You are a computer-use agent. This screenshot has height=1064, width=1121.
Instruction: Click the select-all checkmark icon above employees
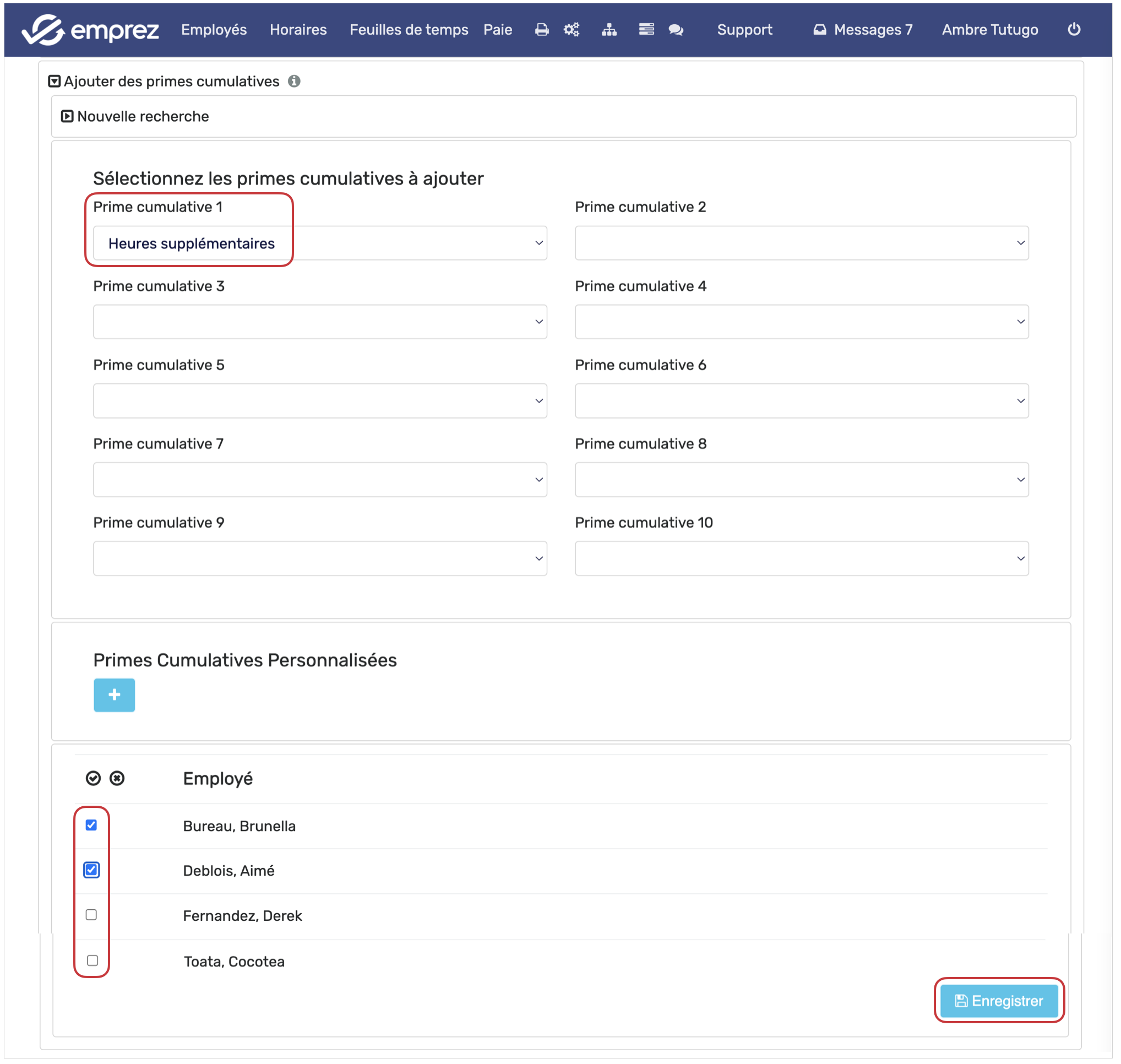(93, 779)
